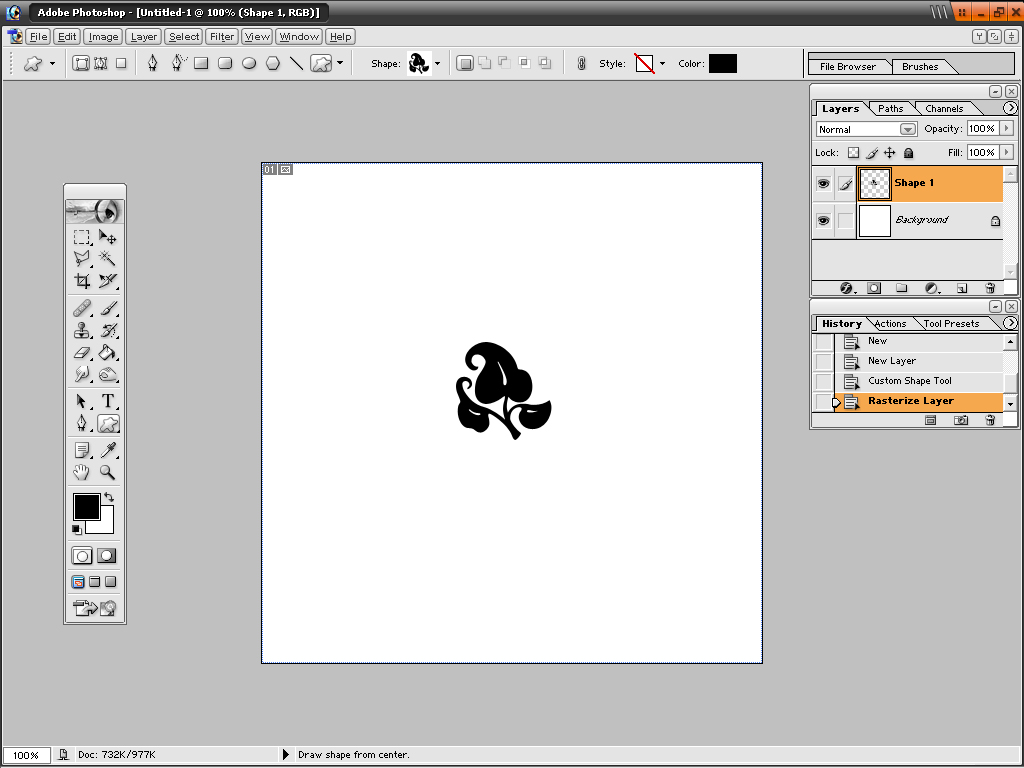Open the Filter menu

pyautogui.click(x=222, y=37)
